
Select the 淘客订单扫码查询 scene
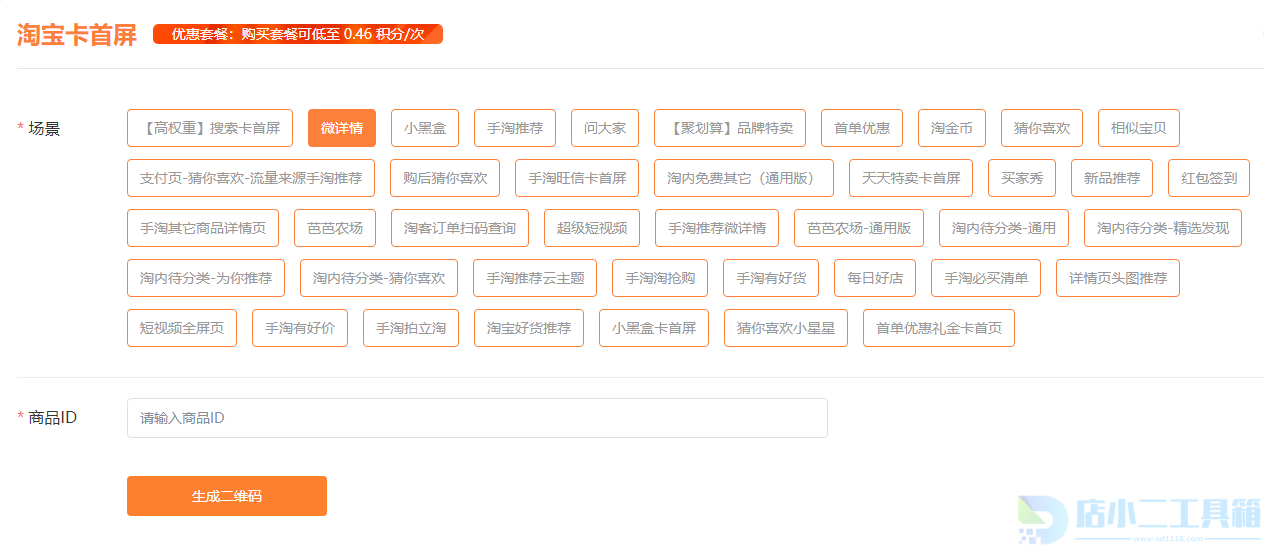click(x=460, y=228)
